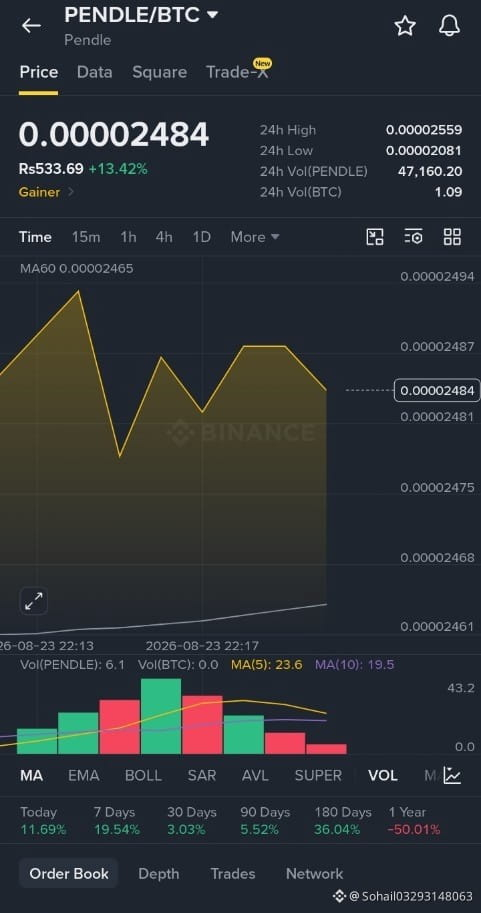The width and height of the screenshot is (481, 913).
Task: Open the Depth tab
Action: coord(158,873)
